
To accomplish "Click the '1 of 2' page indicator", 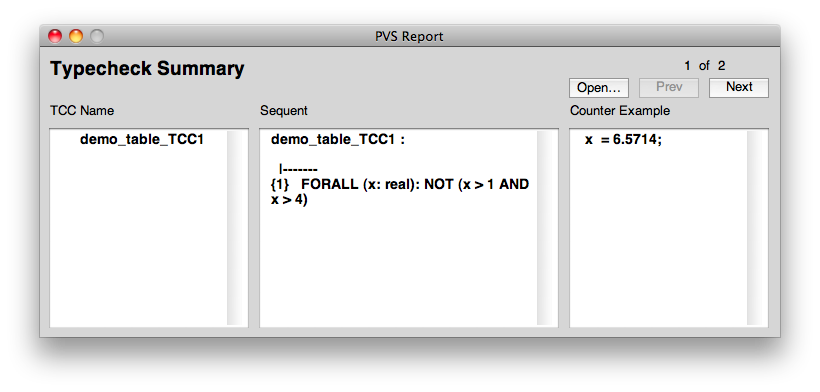I will coord(704,66).
